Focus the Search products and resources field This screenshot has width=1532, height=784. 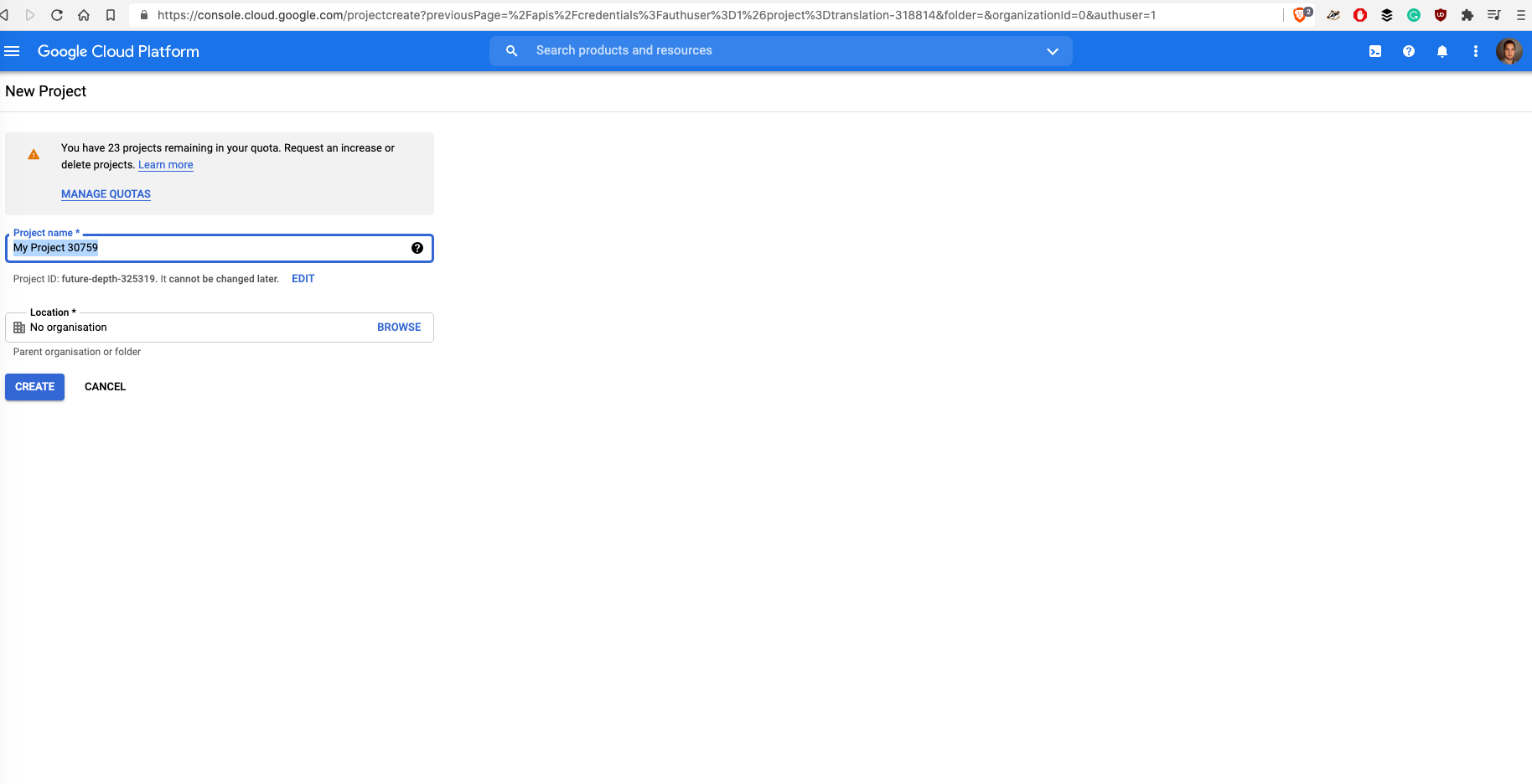[x=779, y=51]
